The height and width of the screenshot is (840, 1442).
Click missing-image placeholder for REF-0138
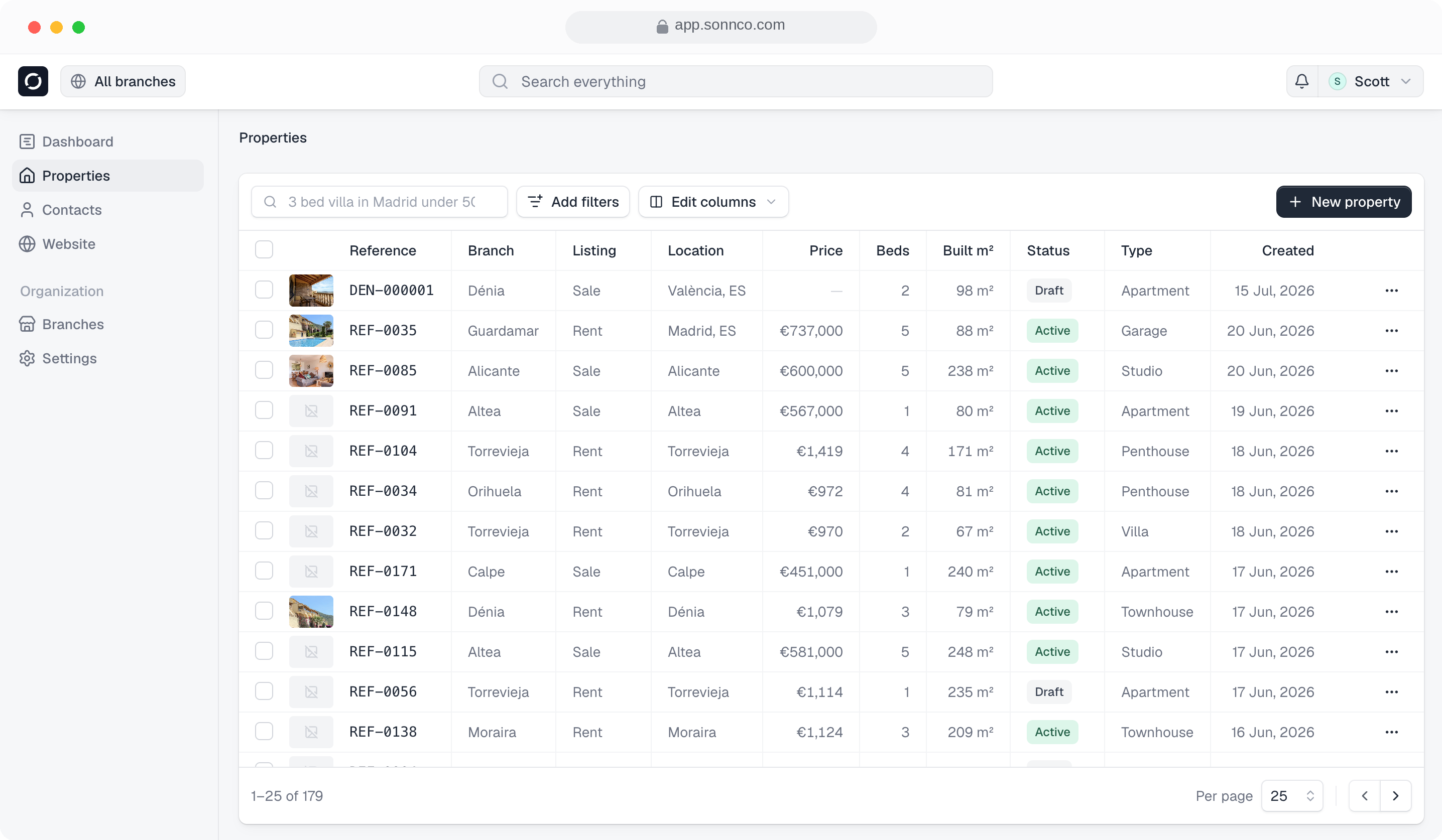point(311,732)
